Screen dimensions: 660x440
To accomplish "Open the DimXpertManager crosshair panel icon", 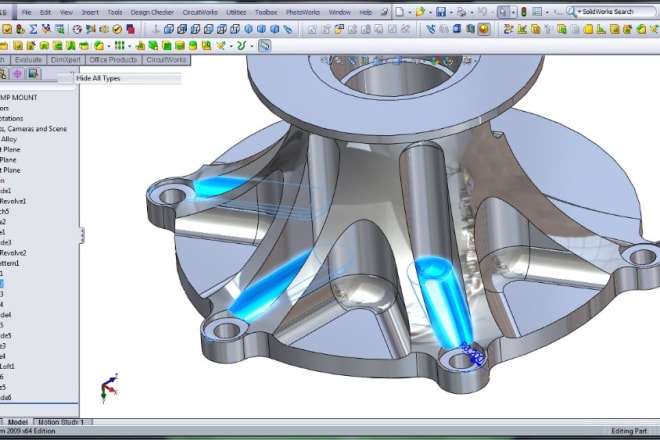I will 17,74.
